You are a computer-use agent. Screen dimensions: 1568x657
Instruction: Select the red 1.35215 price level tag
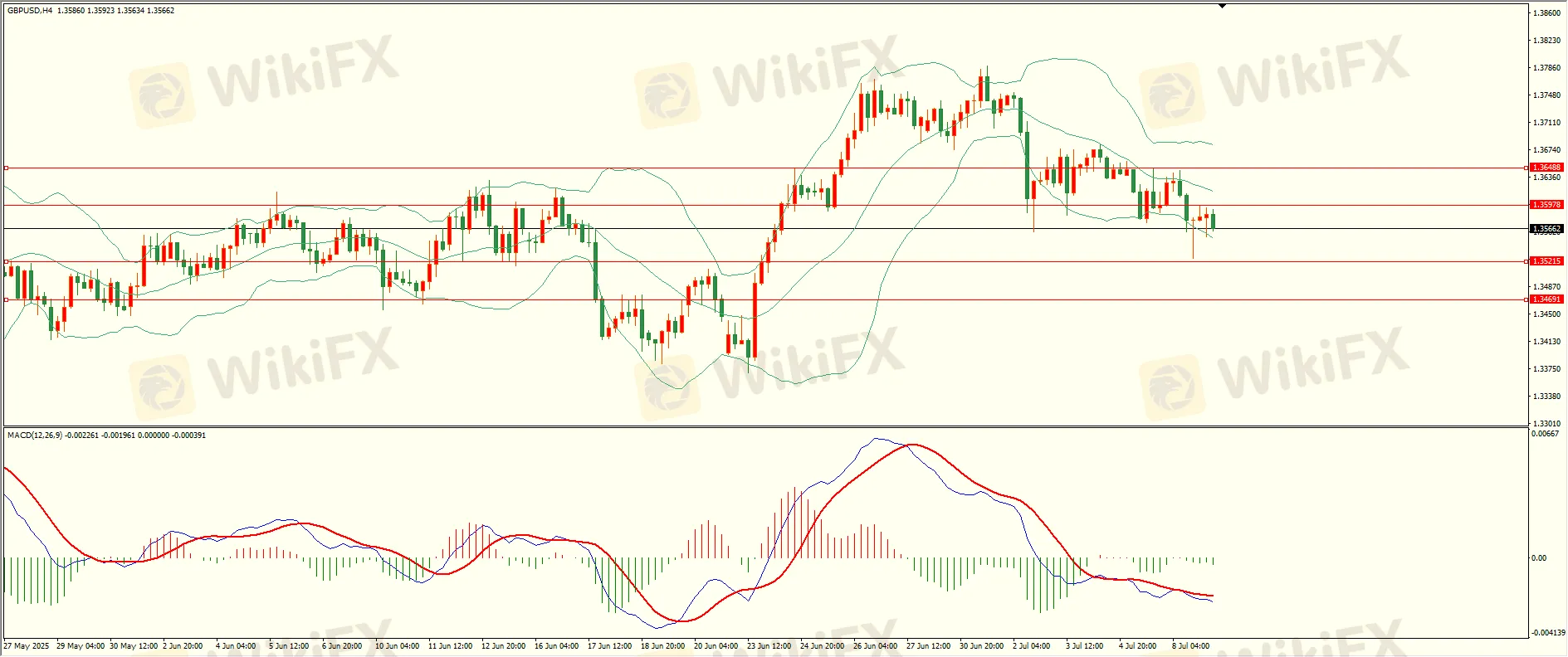(x=1546, y=261)
